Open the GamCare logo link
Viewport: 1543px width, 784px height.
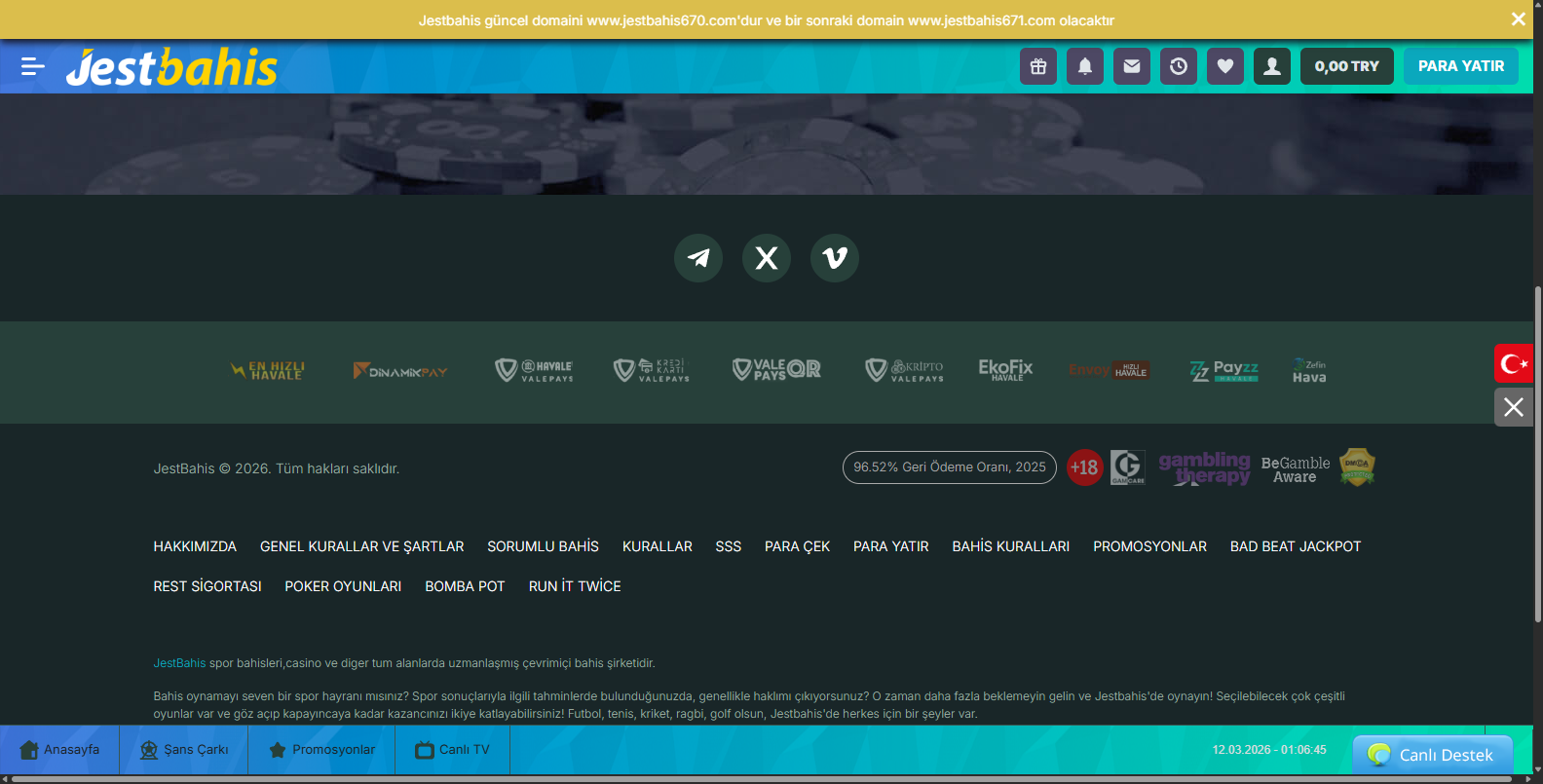tap(1128, 467)
